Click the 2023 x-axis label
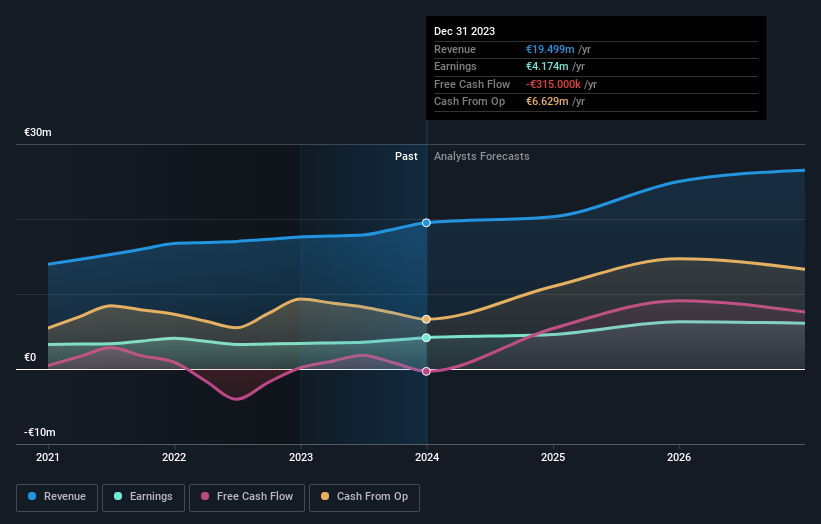 coord(301,458)
